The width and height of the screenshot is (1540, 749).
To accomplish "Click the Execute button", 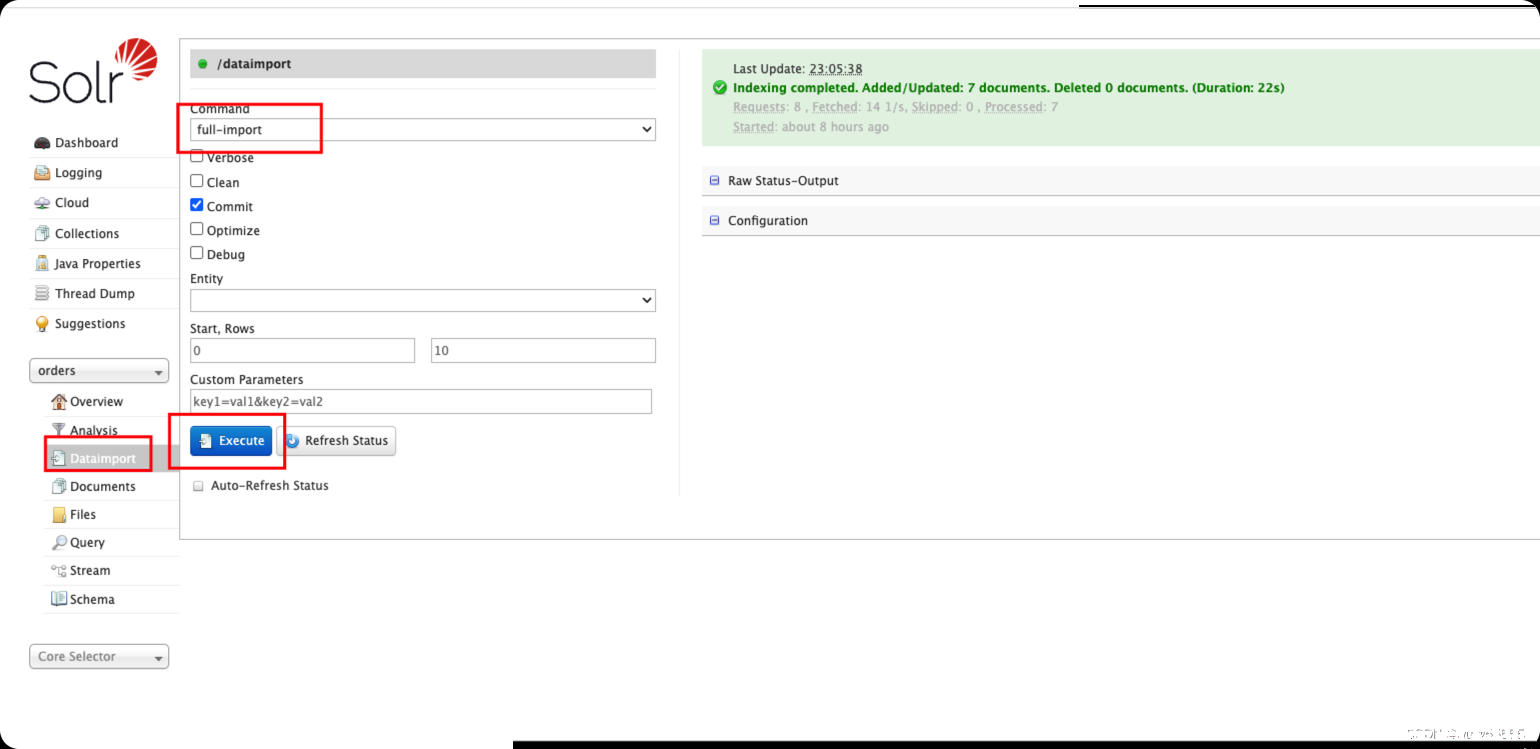I will tap(231, 441).
